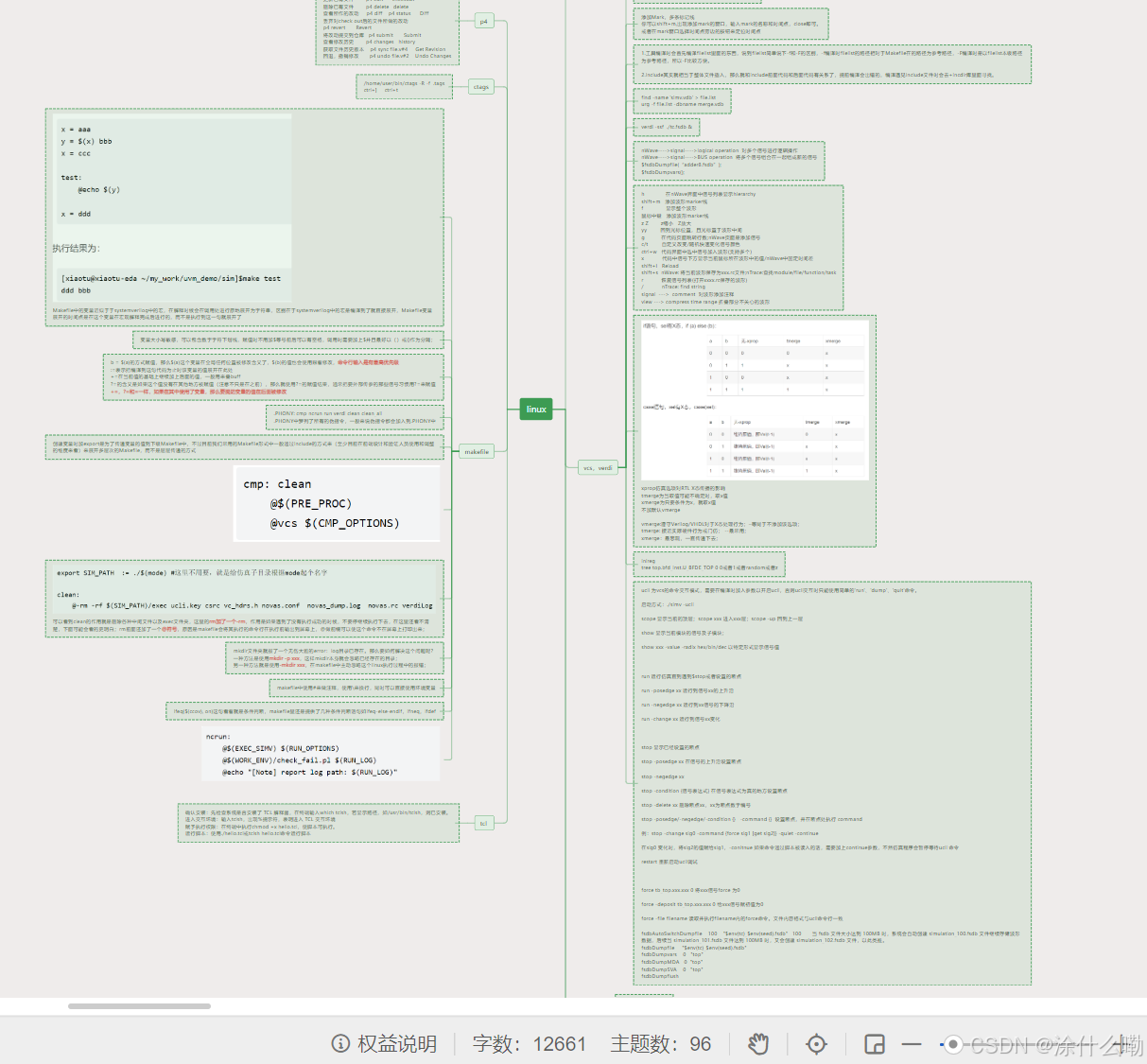Select the ctags topic node
Screen dimensions: 1147x1064
click(480, 85)
